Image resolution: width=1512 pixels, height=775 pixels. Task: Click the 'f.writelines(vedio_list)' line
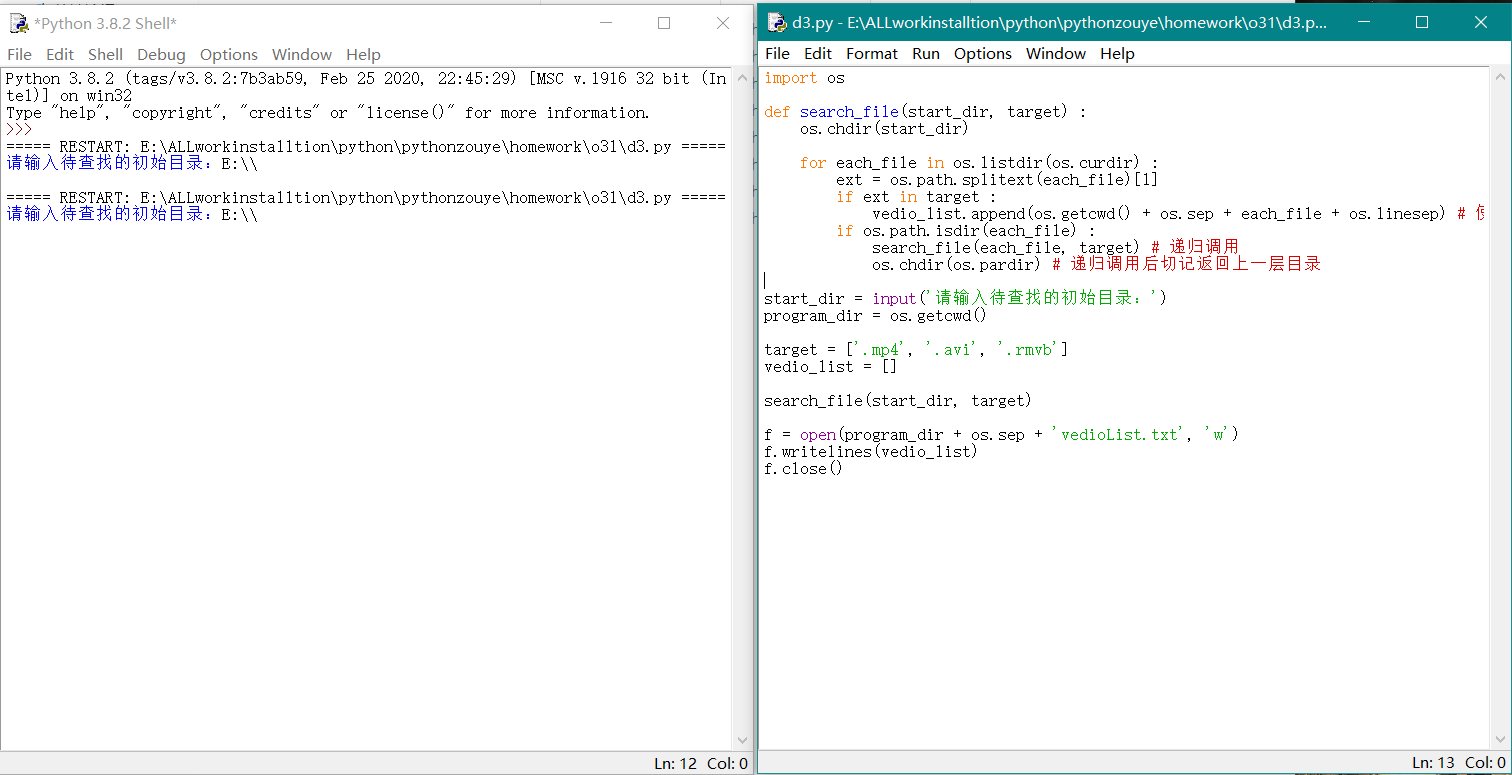coord(871,452)
